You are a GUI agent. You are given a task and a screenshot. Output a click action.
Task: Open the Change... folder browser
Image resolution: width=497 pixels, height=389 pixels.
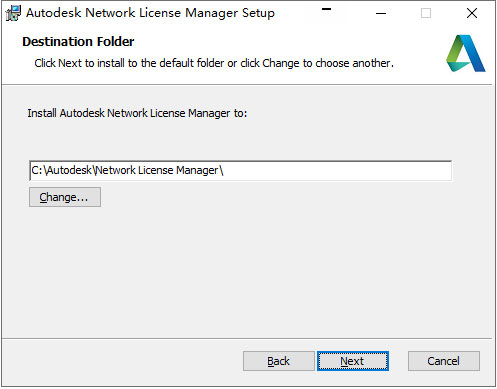(x=65, y=197)
